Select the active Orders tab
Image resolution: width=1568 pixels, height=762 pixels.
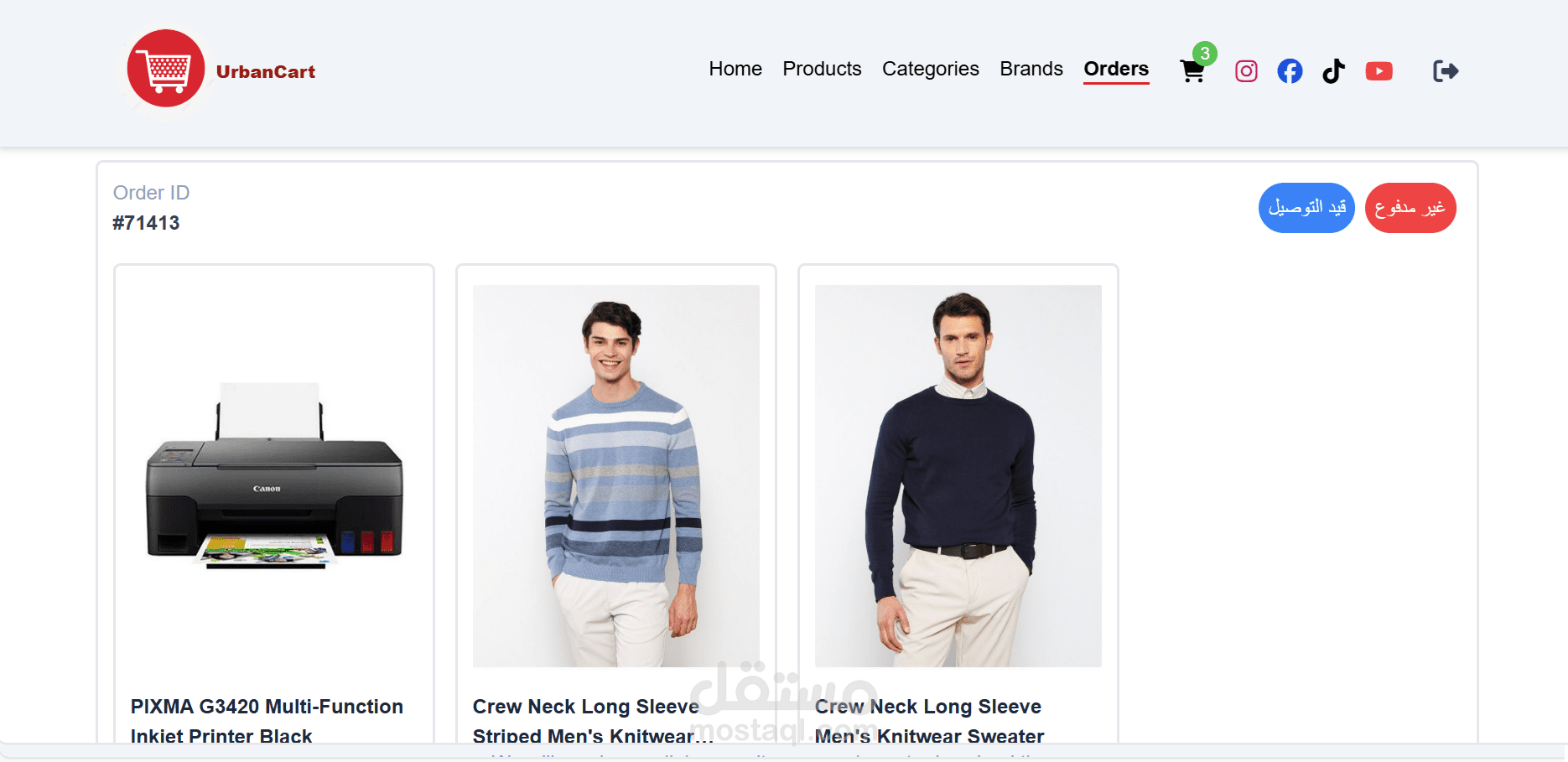click(1116, 70)
